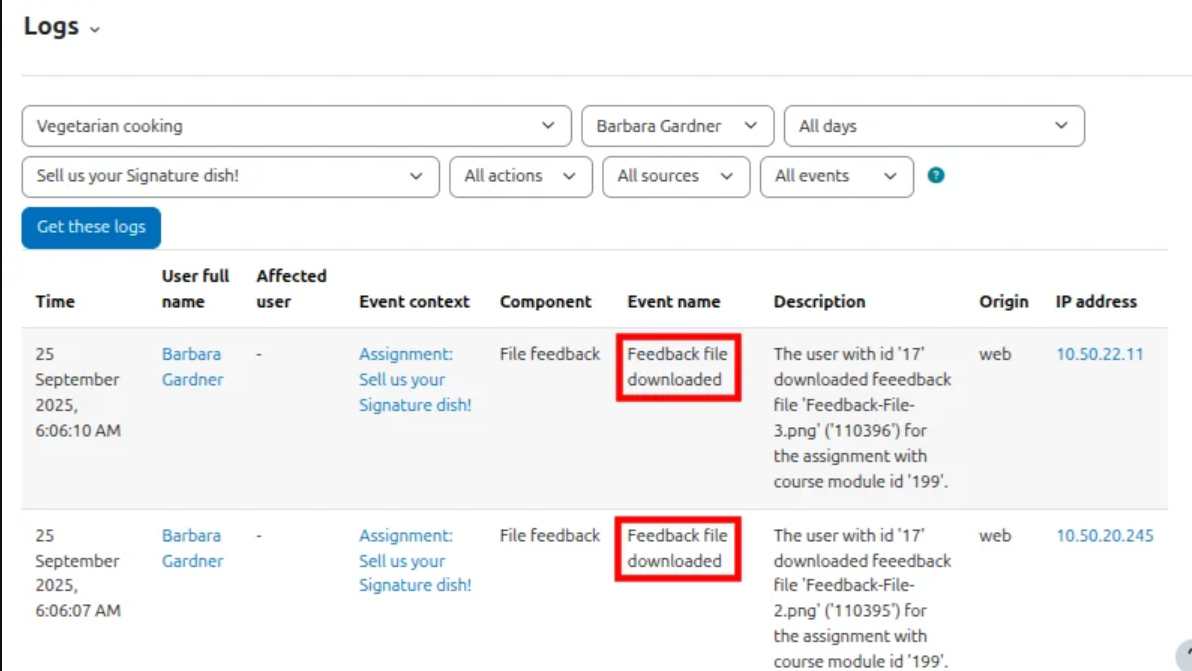Open the All days date dropdown
Viewport: 1192px width, 671px height.
(x=933, y=126)
